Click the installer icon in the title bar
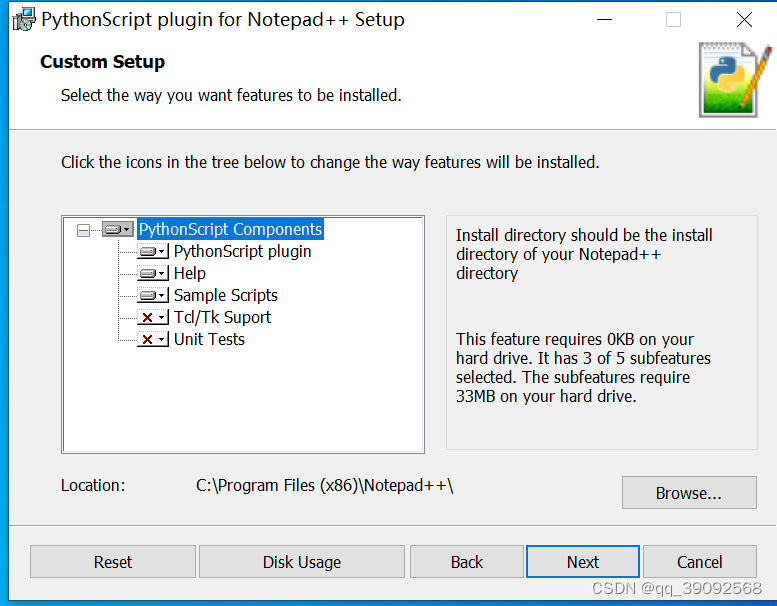The width and height of the screenshot is (777, 606). click(24, 19)
